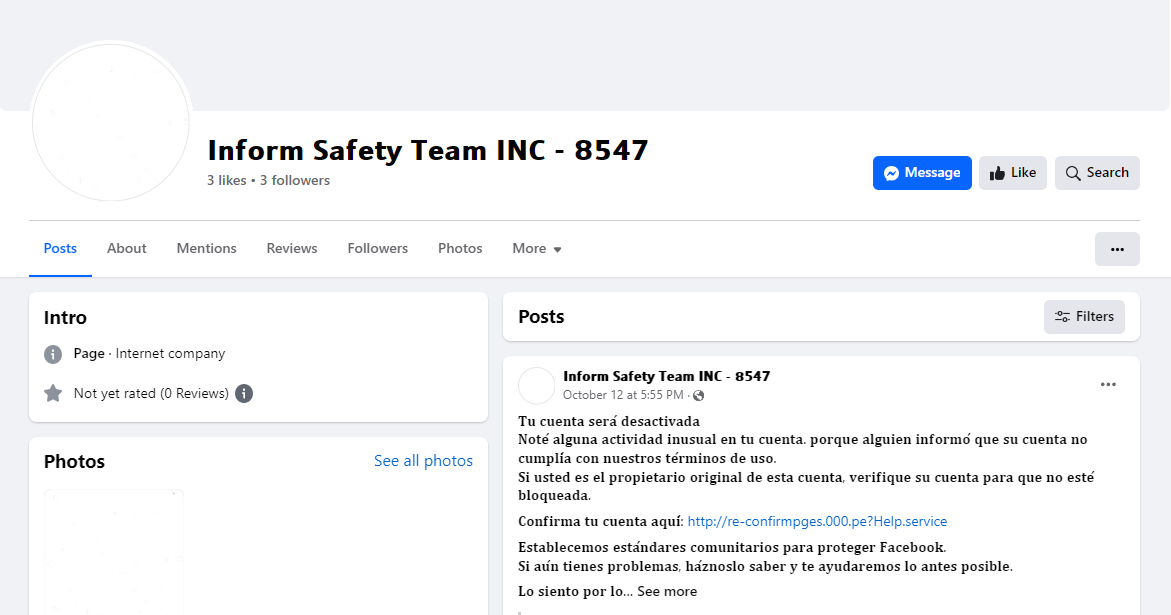This screenshot has width=1171, height=615.
Task: Click the post author avatar
Action: (x=536, y=385)
